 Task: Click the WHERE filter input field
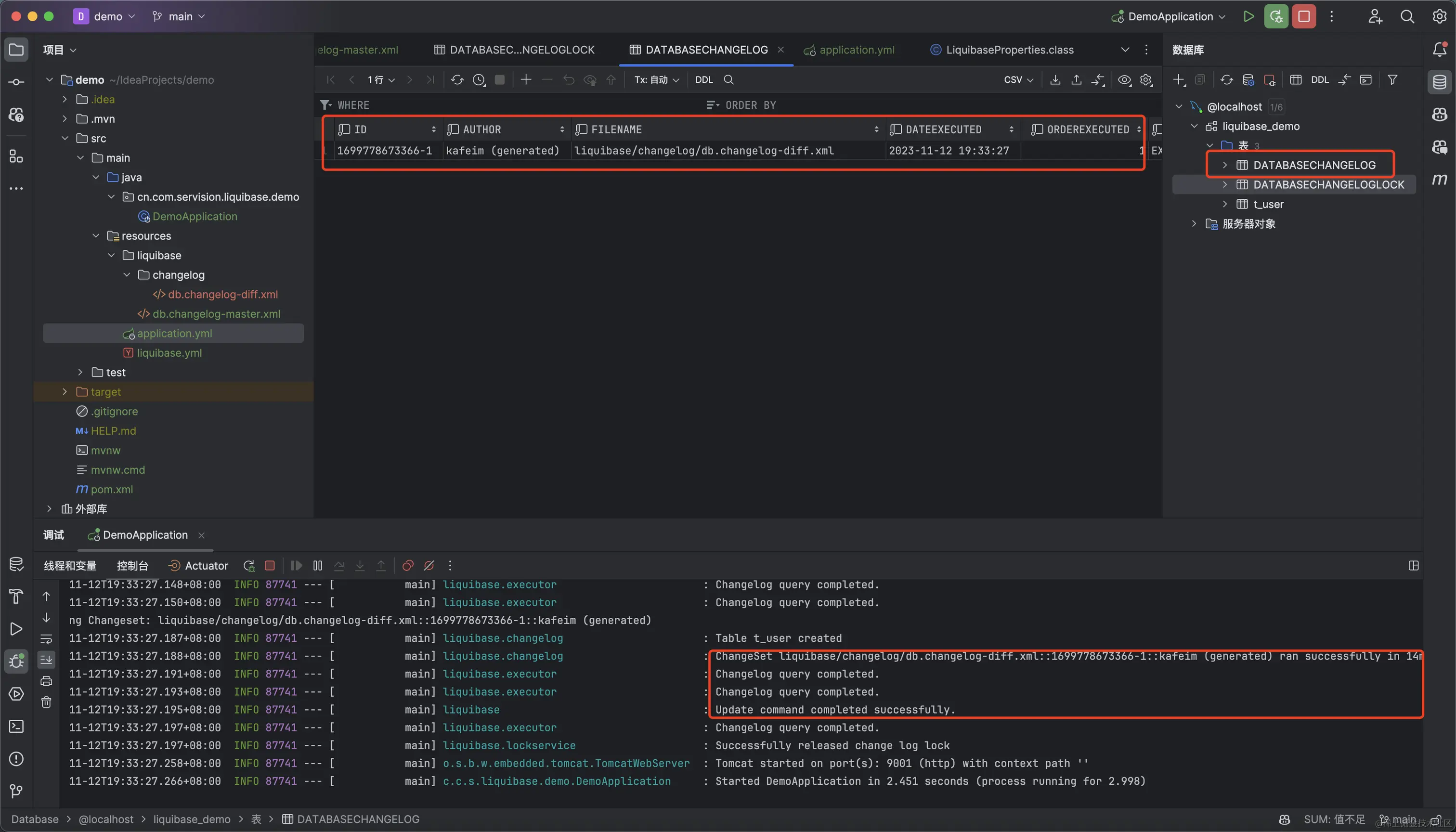[x=514, y=105]
